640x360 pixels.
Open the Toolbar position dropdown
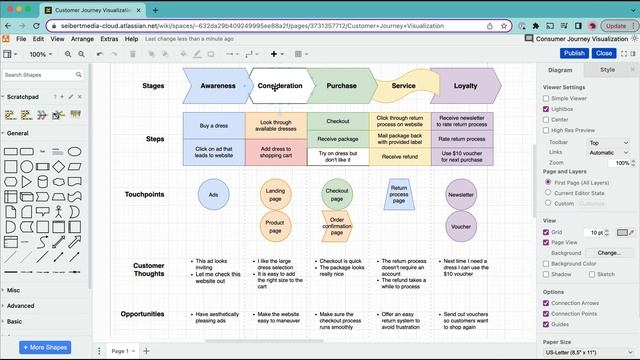(x=608, y=142)
